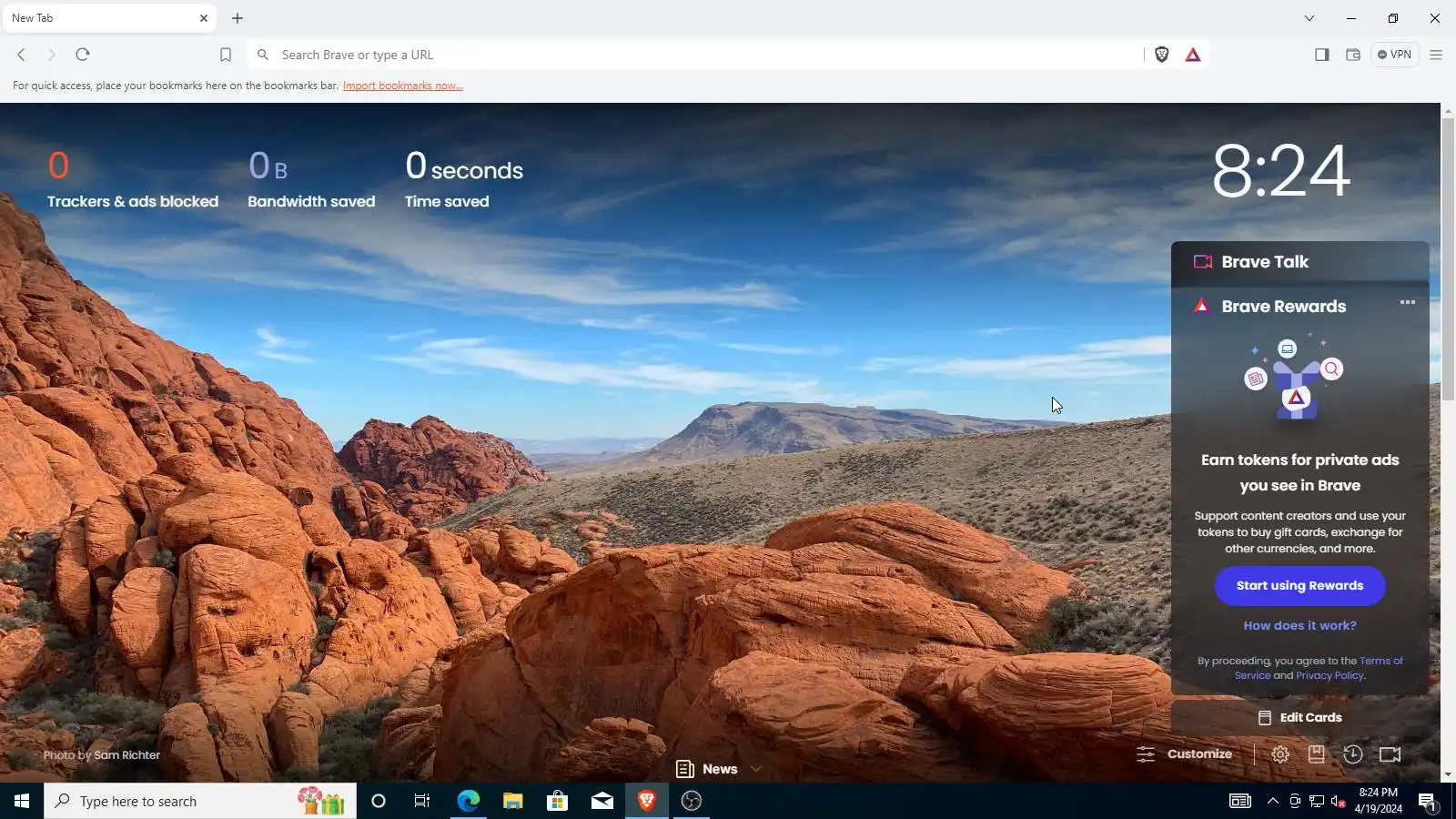
Task: Open settings via the gear icon
Action: coord(1280,754)
